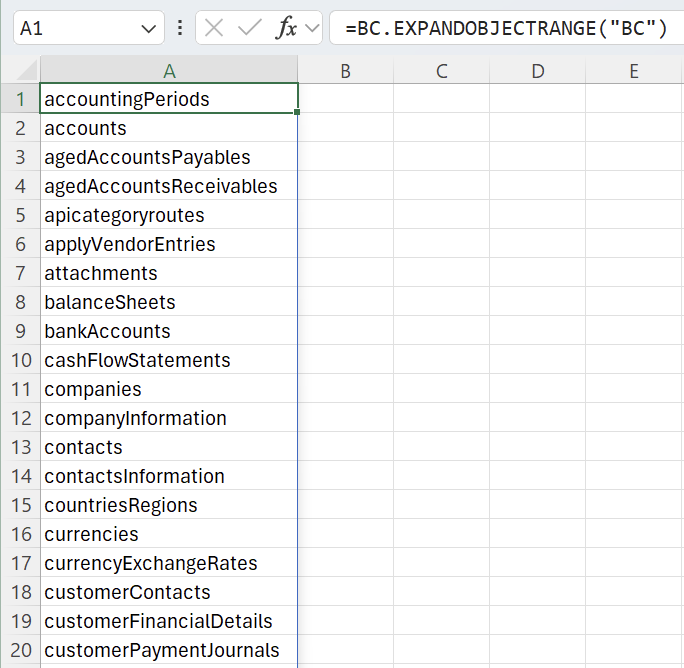Click the three-dot handle beside Name Box
This screenshot has height=668, width=684.
click(x=180, y=28)
